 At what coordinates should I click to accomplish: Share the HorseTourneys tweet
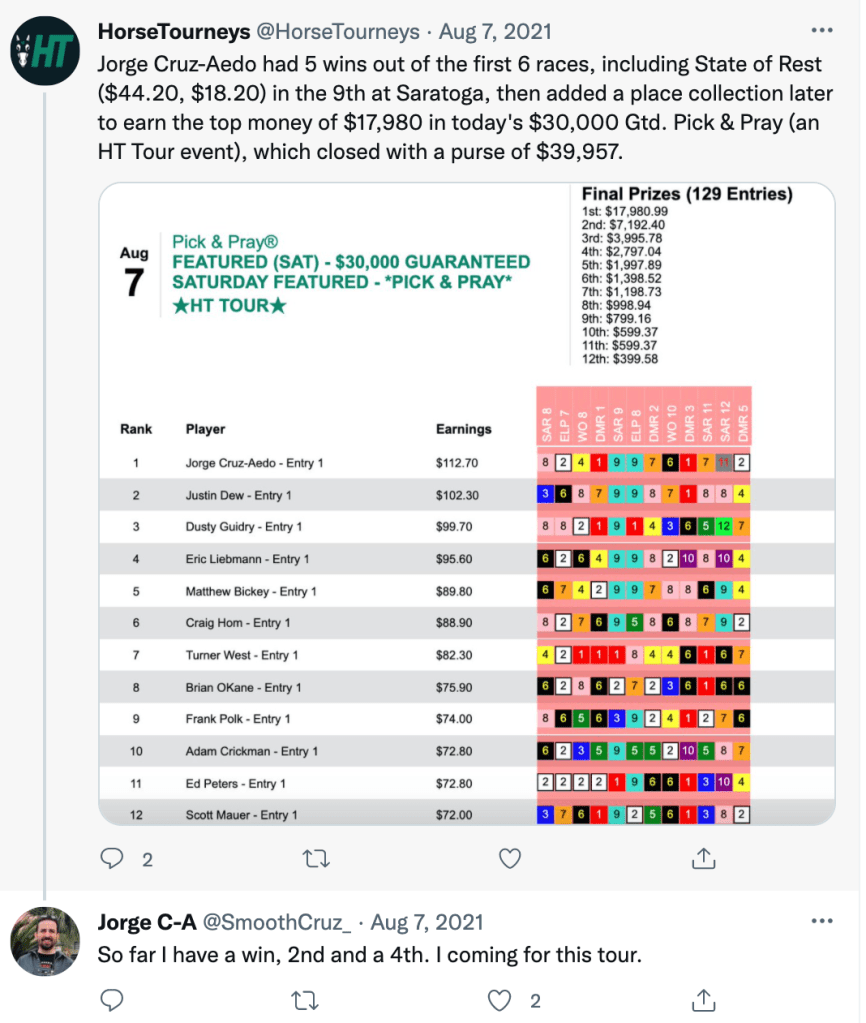coord(703,858)
